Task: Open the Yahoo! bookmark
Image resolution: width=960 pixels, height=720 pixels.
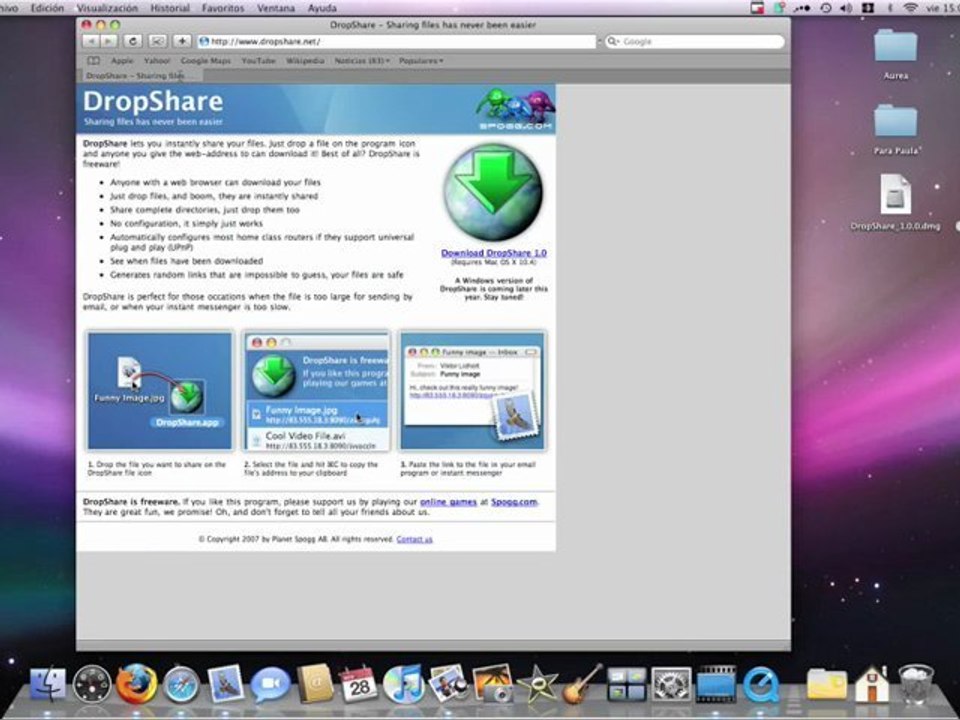Action: pyautogui.click(x=157, y=61)
